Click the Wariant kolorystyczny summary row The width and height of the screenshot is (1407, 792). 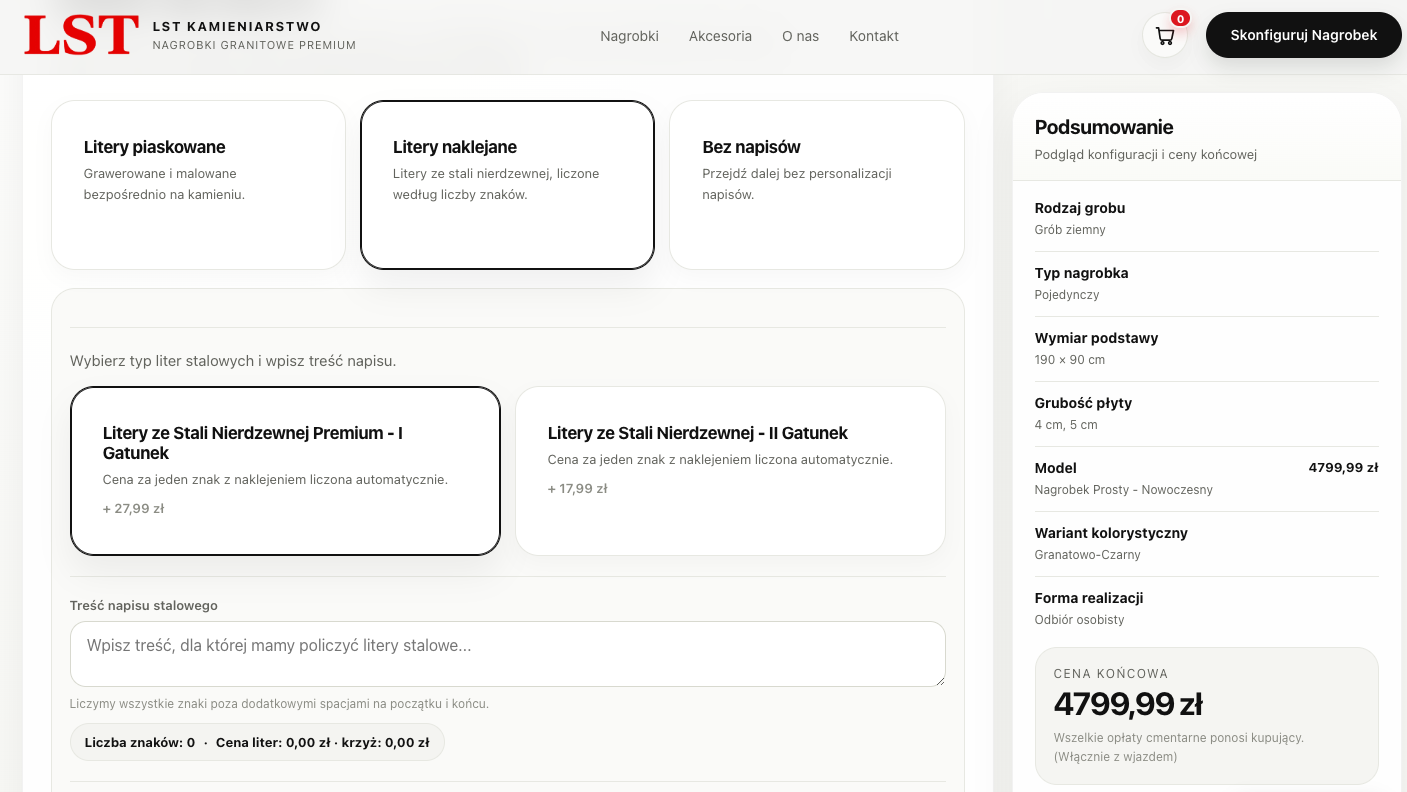click(x=1207, y=544)
